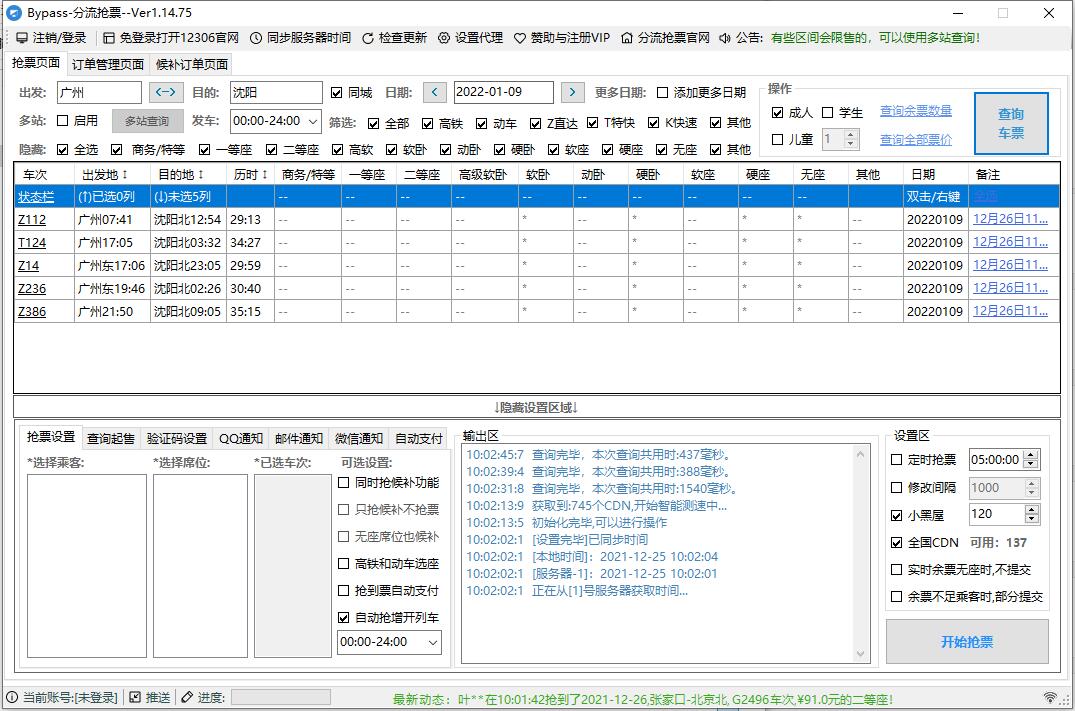Viewport: 1075px width, 711px height.
Task: Enable 多站 启用 checkbox
Action: click(x=62, y=121)
